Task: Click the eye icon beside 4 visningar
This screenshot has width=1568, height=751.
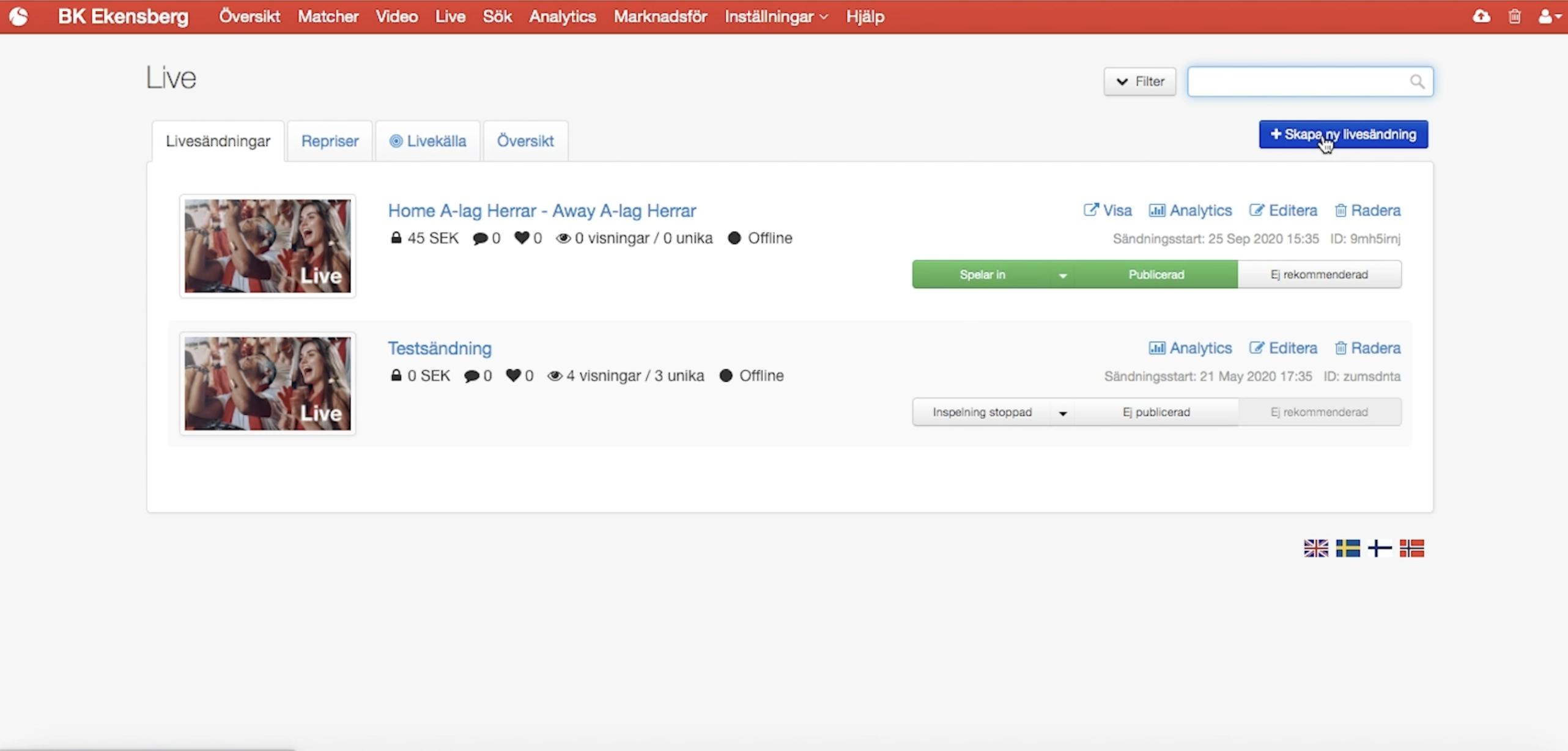Action: coord(555,376)
